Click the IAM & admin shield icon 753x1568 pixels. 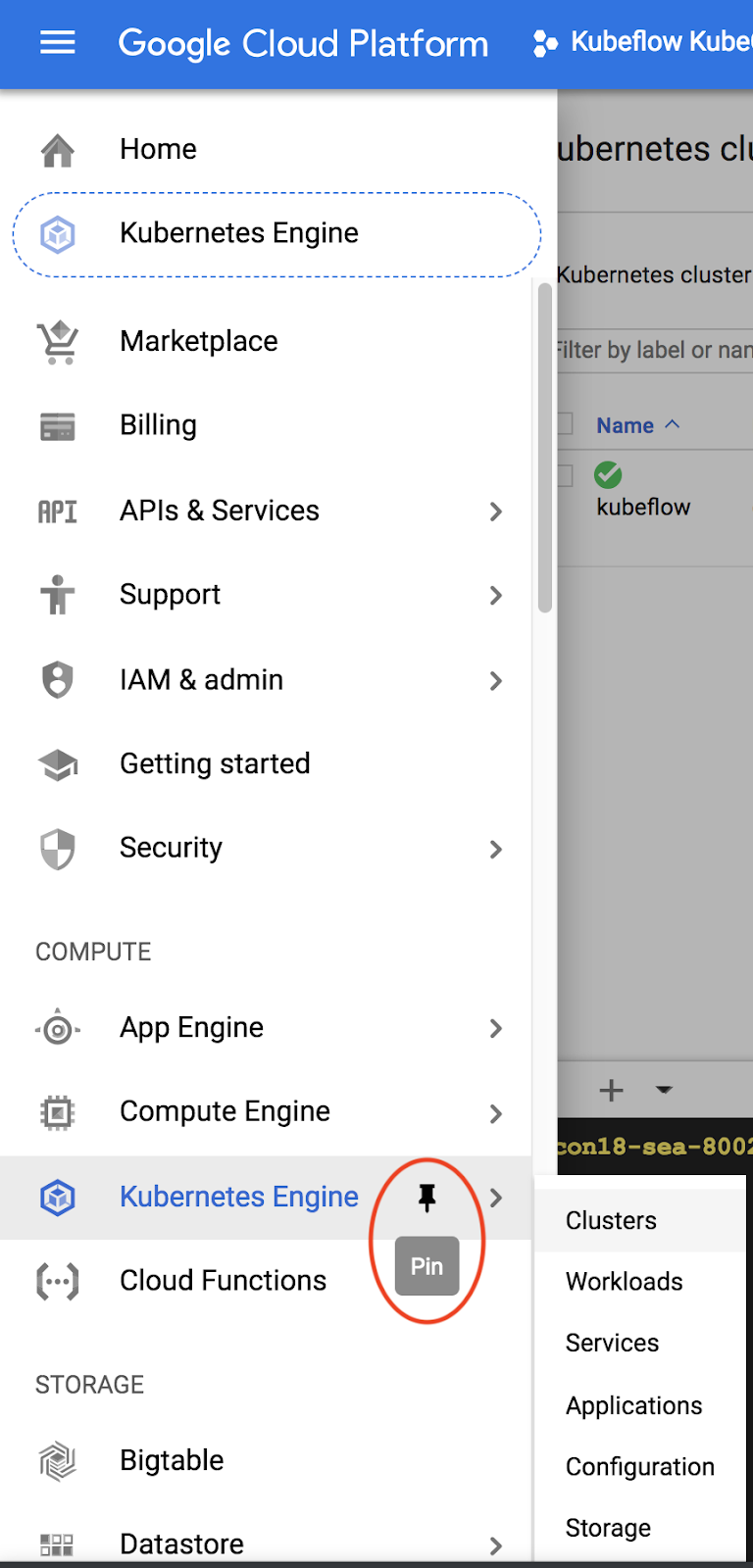coord(58,680)
